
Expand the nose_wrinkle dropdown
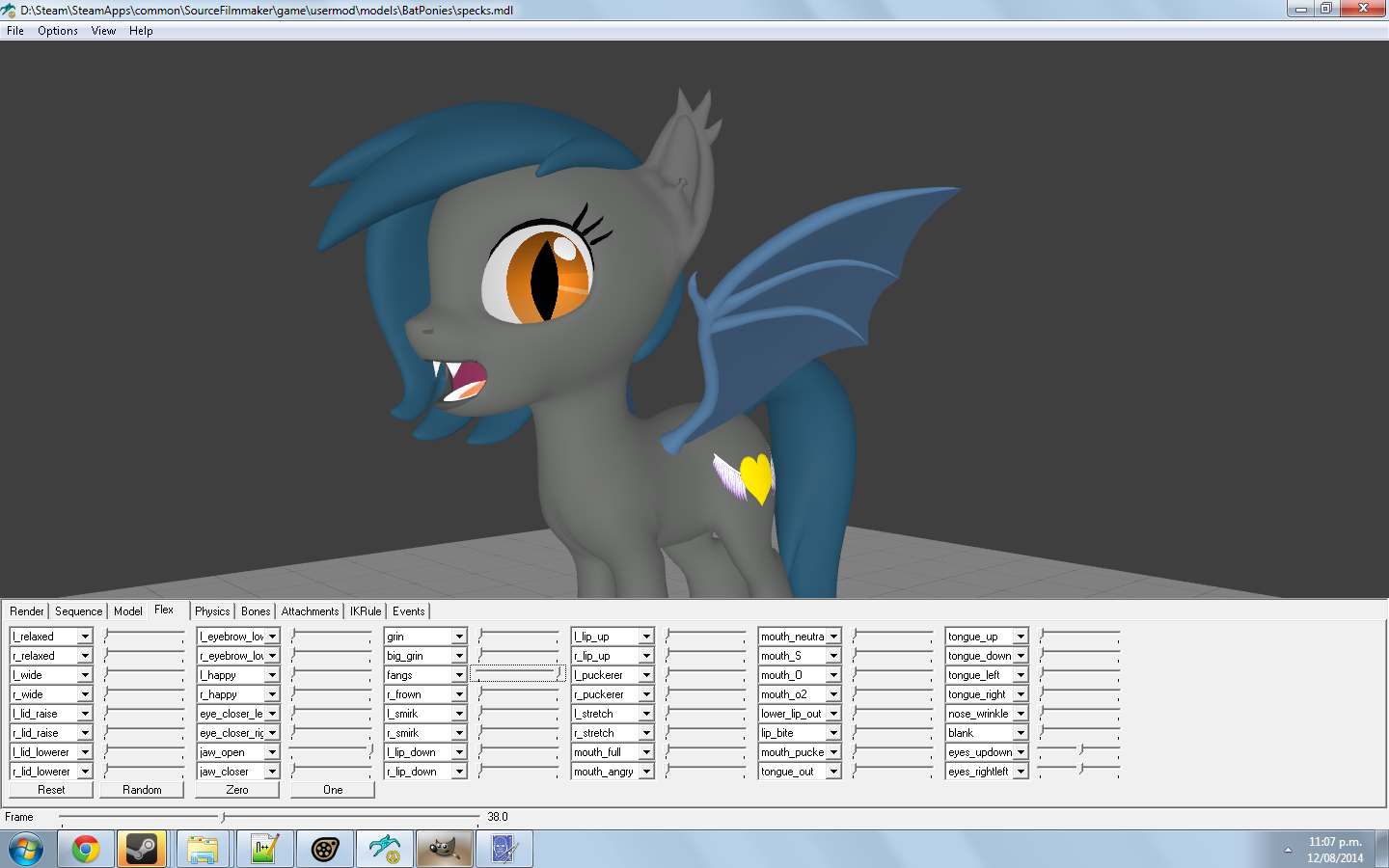(x=1021, y=714)
